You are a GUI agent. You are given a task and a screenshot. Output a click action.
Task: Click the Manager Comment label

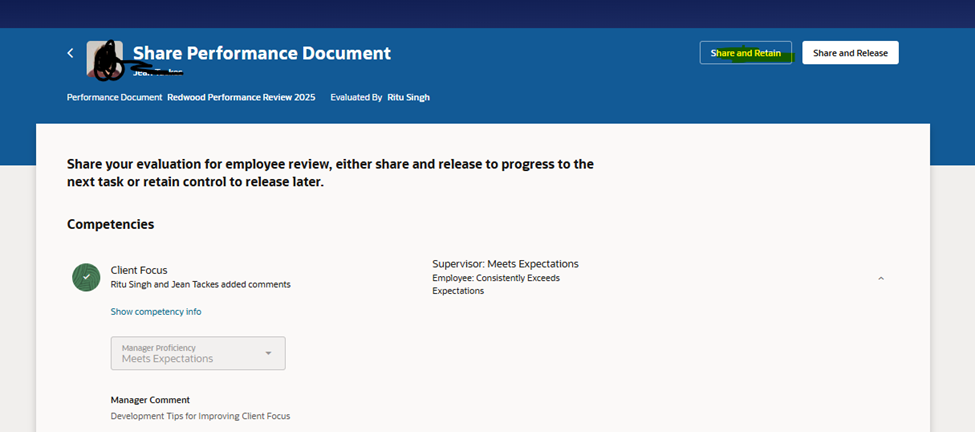[x=150, y=400]
